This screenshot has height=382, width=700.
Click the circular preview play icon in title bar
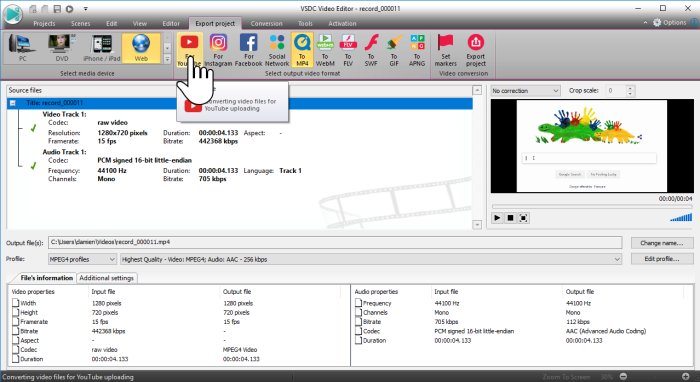70,8
